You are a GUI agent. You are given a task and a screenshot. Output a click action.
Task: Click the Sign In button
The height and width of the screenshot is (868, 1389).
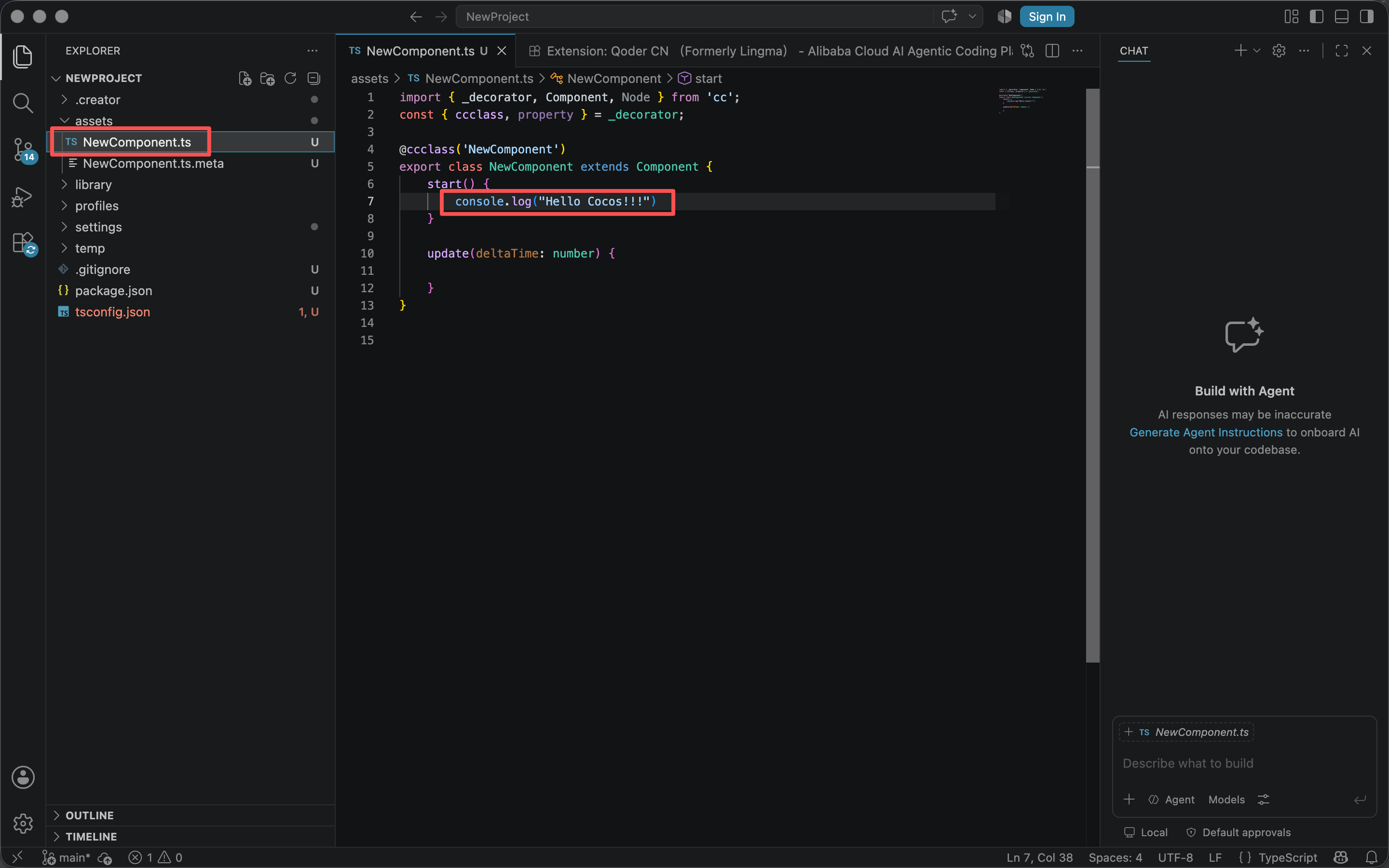point(1047,17)
